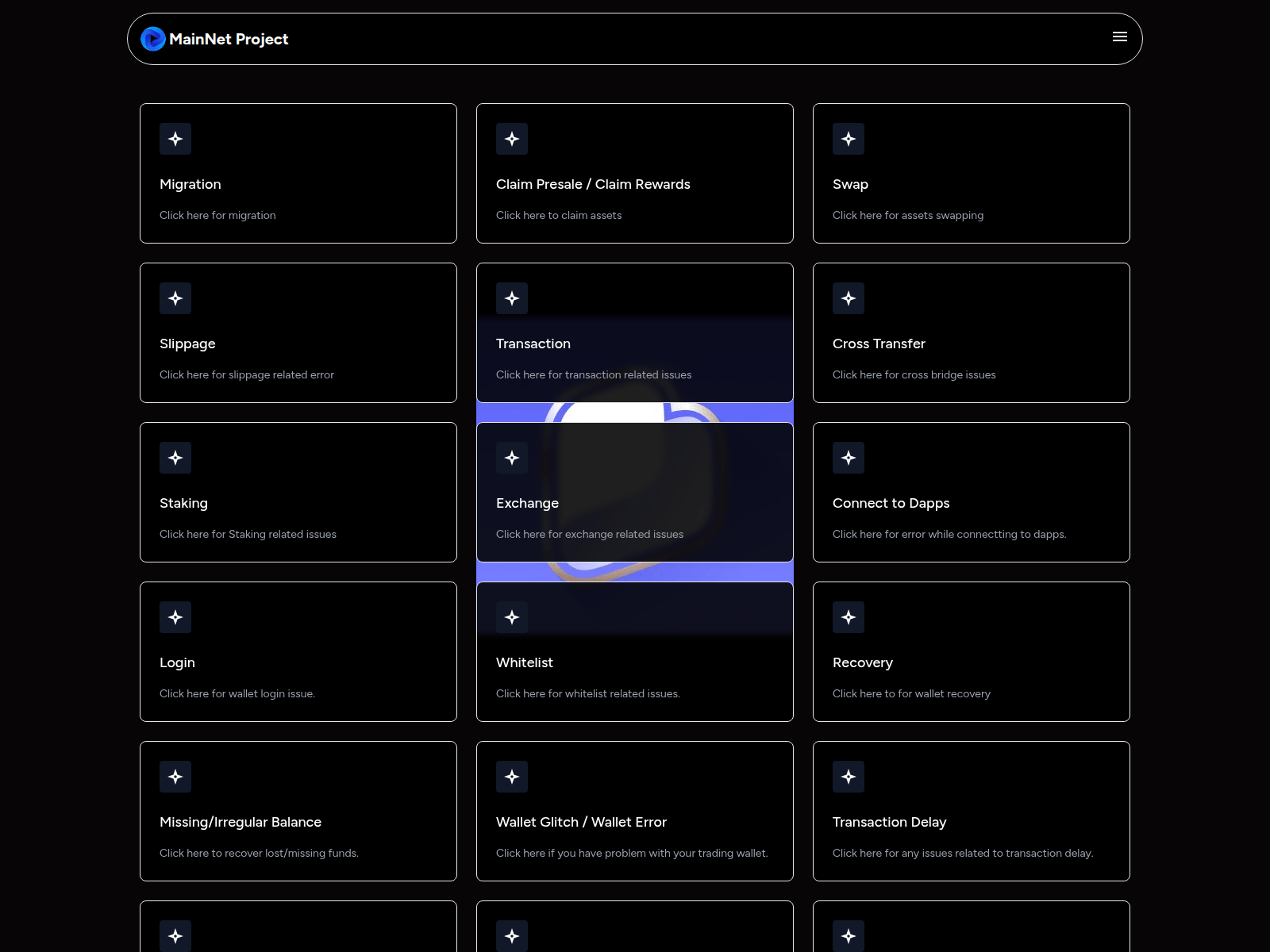Click the sparkle icon above Transaction Delay
Viewport: 1270px width, 952px height.
pos(849,777)
